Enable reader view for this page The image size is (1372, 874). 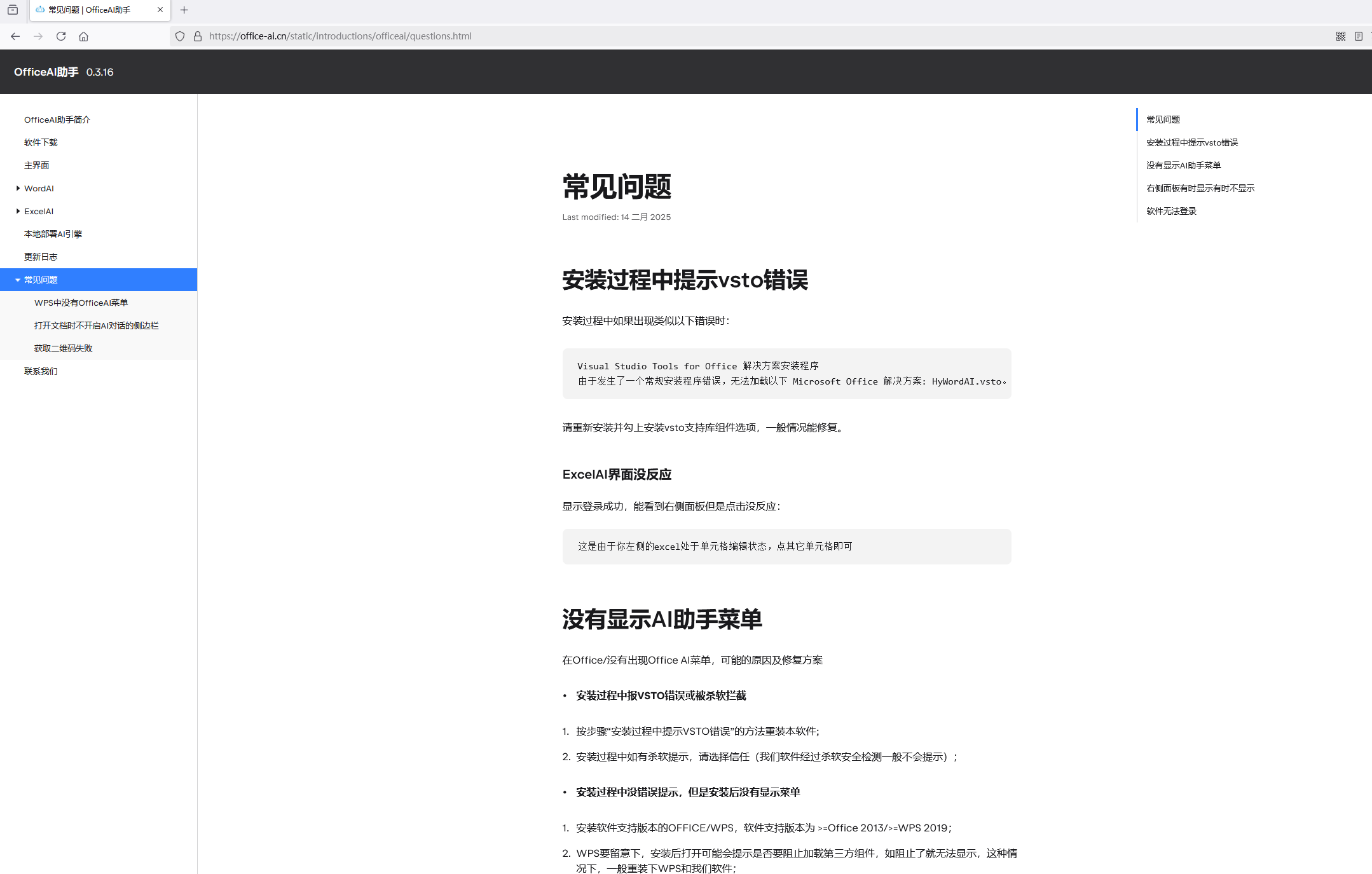tap(1359, 36)
